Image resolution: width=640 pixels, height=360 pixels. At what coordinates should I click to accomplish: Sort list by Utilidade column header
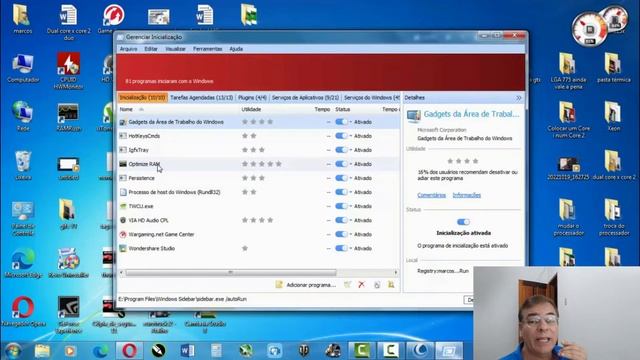[251, 109]
